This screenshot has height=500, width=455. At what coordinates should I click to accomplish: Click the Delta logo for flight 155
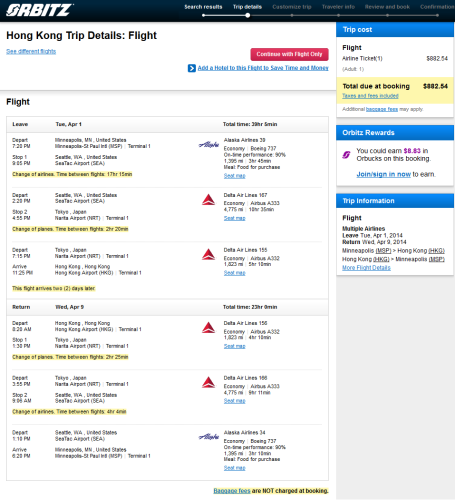pos(209,254)
